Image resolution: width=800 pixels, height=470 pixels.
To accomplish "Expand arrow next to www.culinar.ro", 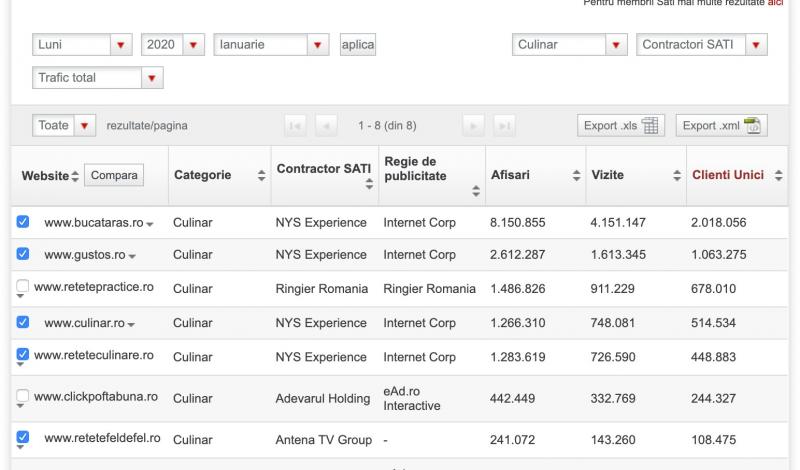I will 131,325.
